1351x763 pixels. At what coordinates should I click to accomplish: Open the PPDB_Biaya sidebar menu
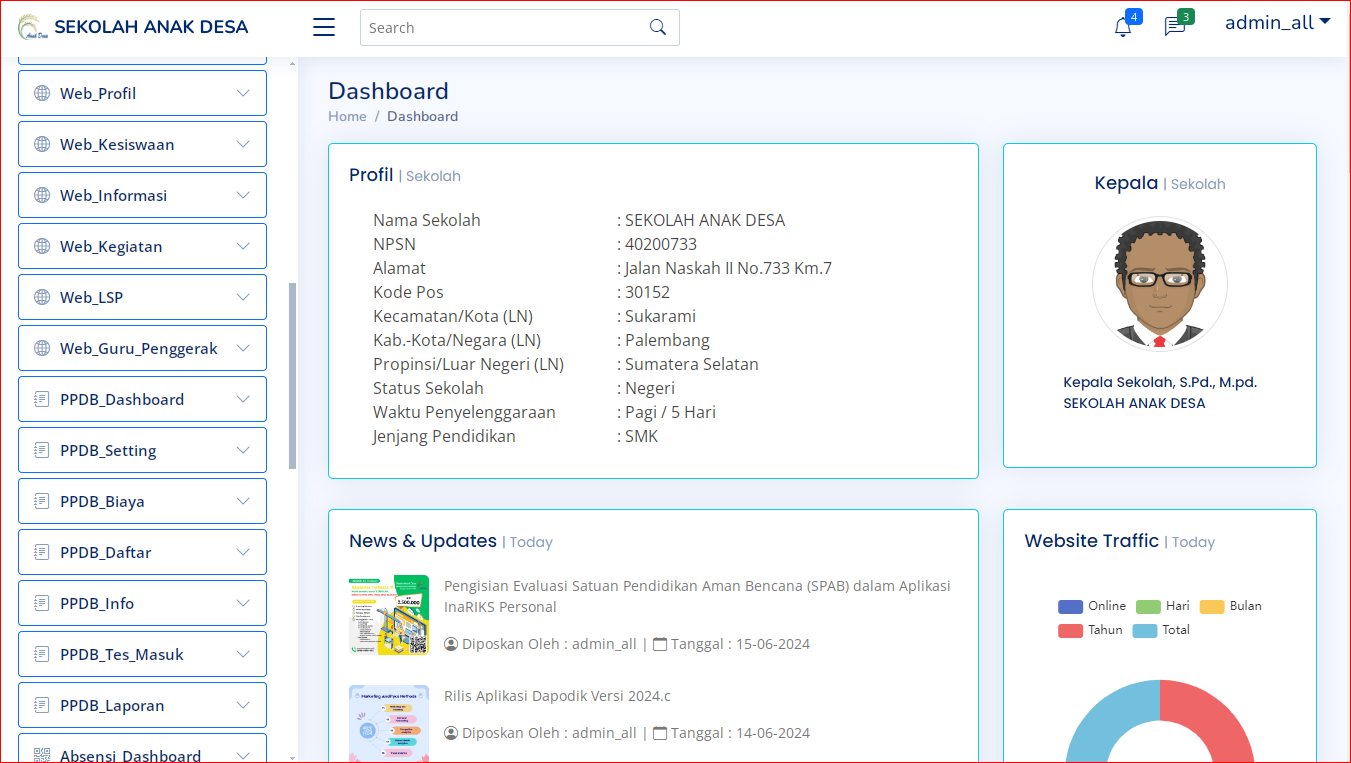[x=142, y=501]
